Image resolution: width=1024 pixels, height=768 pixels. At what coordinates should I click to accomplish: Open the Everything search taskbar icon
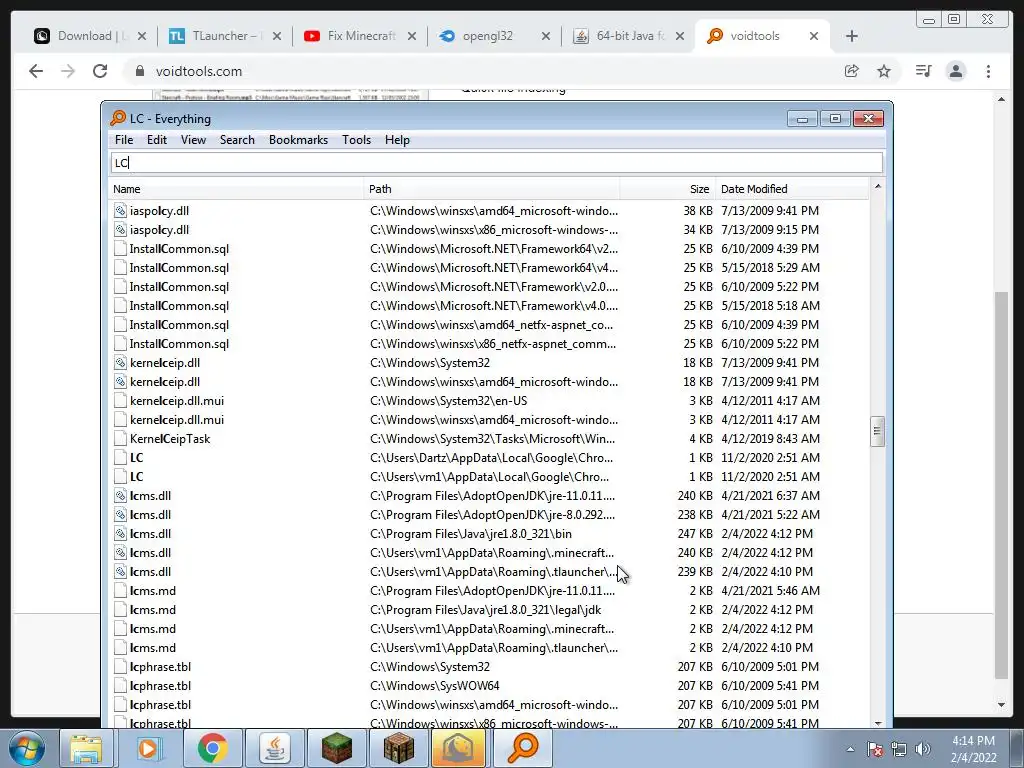point(522,748)
